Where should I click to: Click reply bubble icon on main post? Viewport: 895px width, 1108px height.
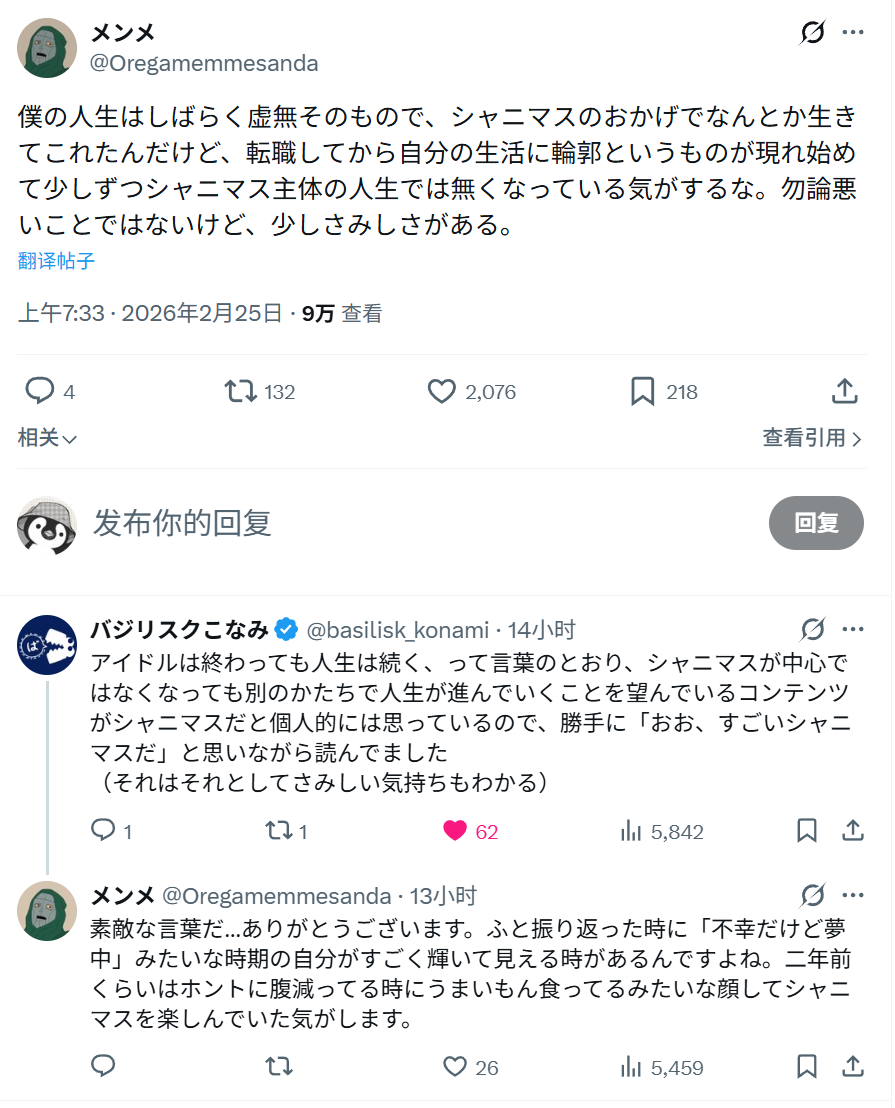point(39,391)
